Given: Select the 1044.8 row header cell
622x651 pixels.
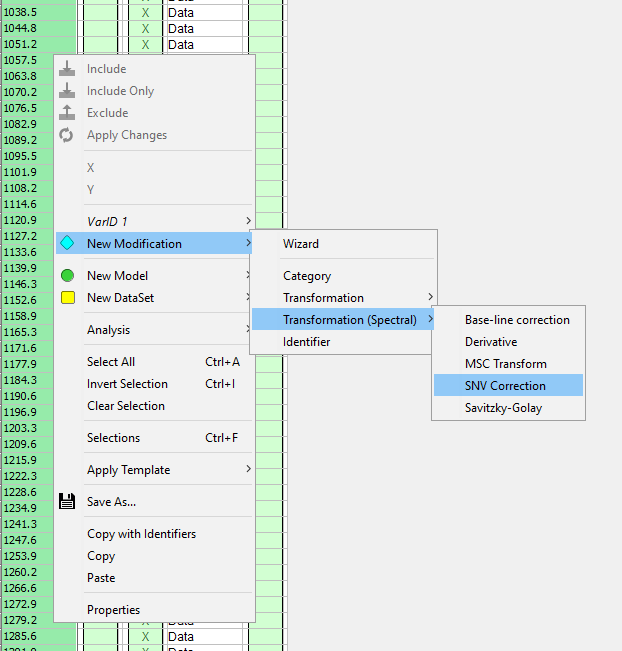Looking at the screenshot, I should [x=22, y=28].
